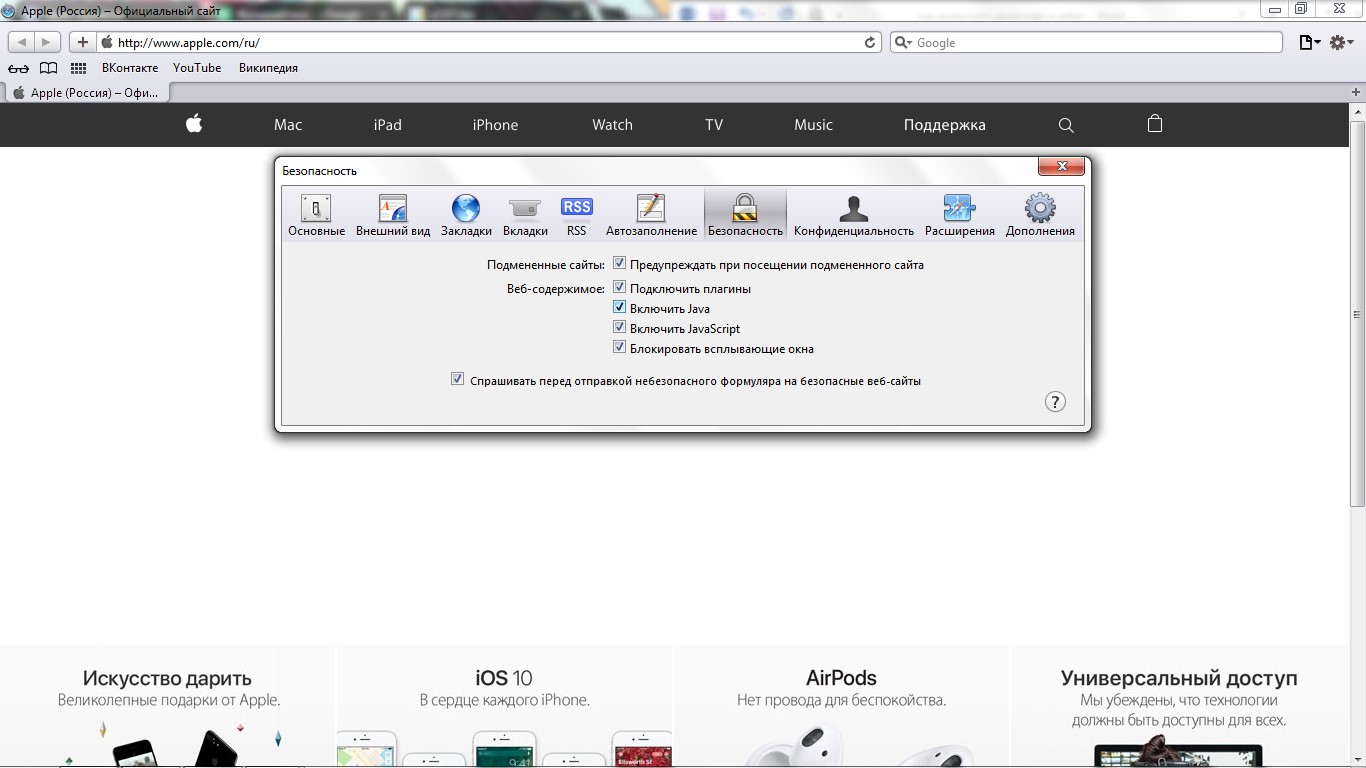Image resolution: width=1366 pixels, height=768 pixels.
Task: Toggle Предупреждать при посещении подмененного сайта checkbox
Action: tap(619, 264)
